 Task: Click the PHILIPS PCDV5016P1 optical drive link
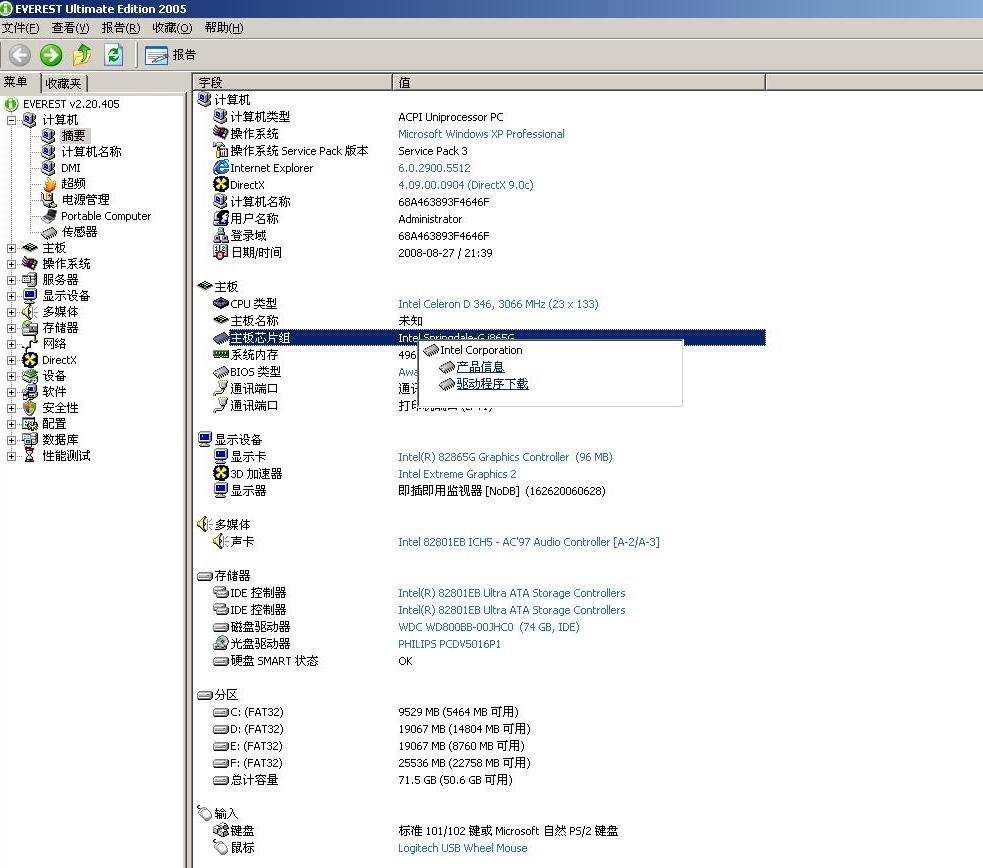coord(449,644)
